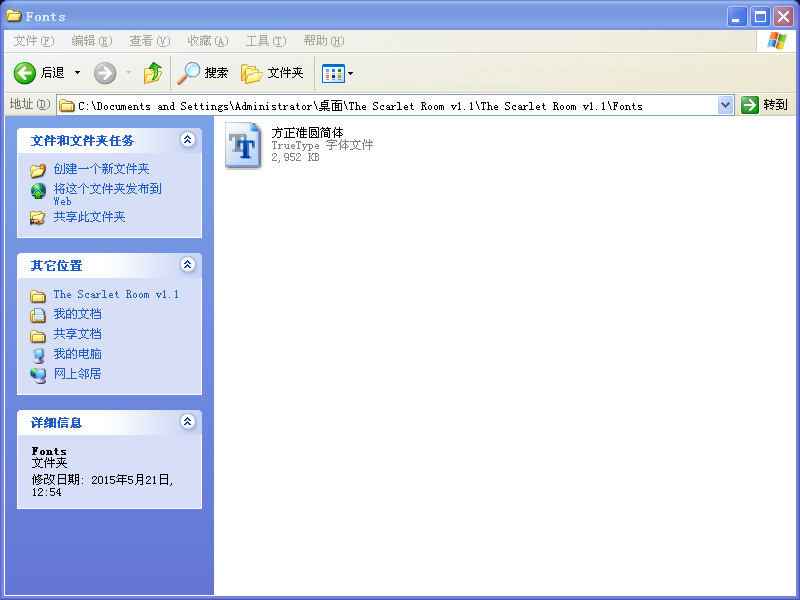Image resolution: width=800 pixels, height=600 pixels.
Task: Minimize the Fonts window
Action: click(x=736, y=17)
